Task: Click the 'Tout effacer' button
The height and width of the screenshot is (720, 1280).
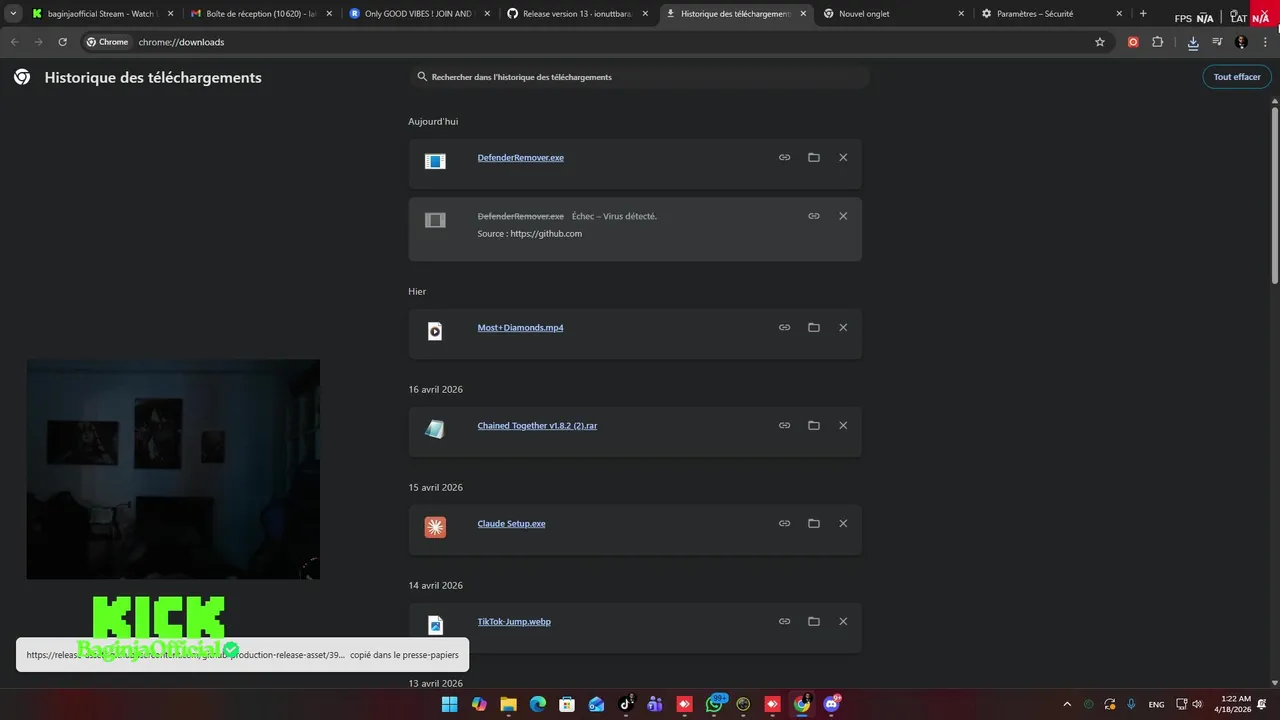Action: (1237, 77)
